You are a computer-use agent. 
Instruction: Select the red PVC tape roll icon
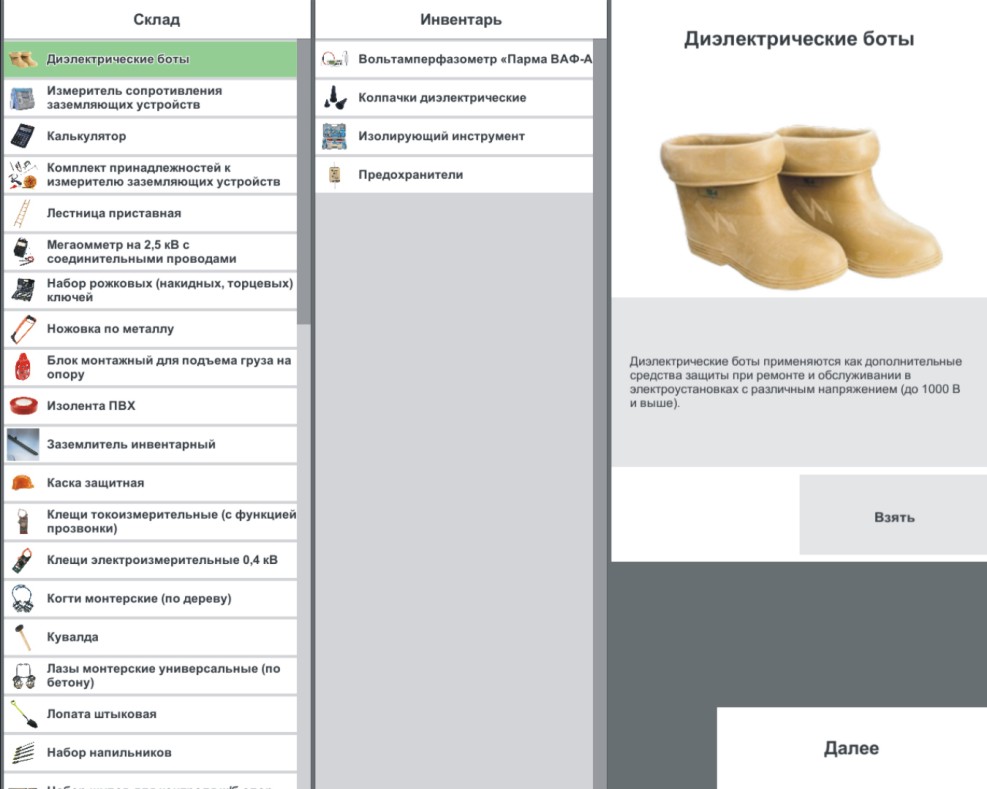[22, 406]
